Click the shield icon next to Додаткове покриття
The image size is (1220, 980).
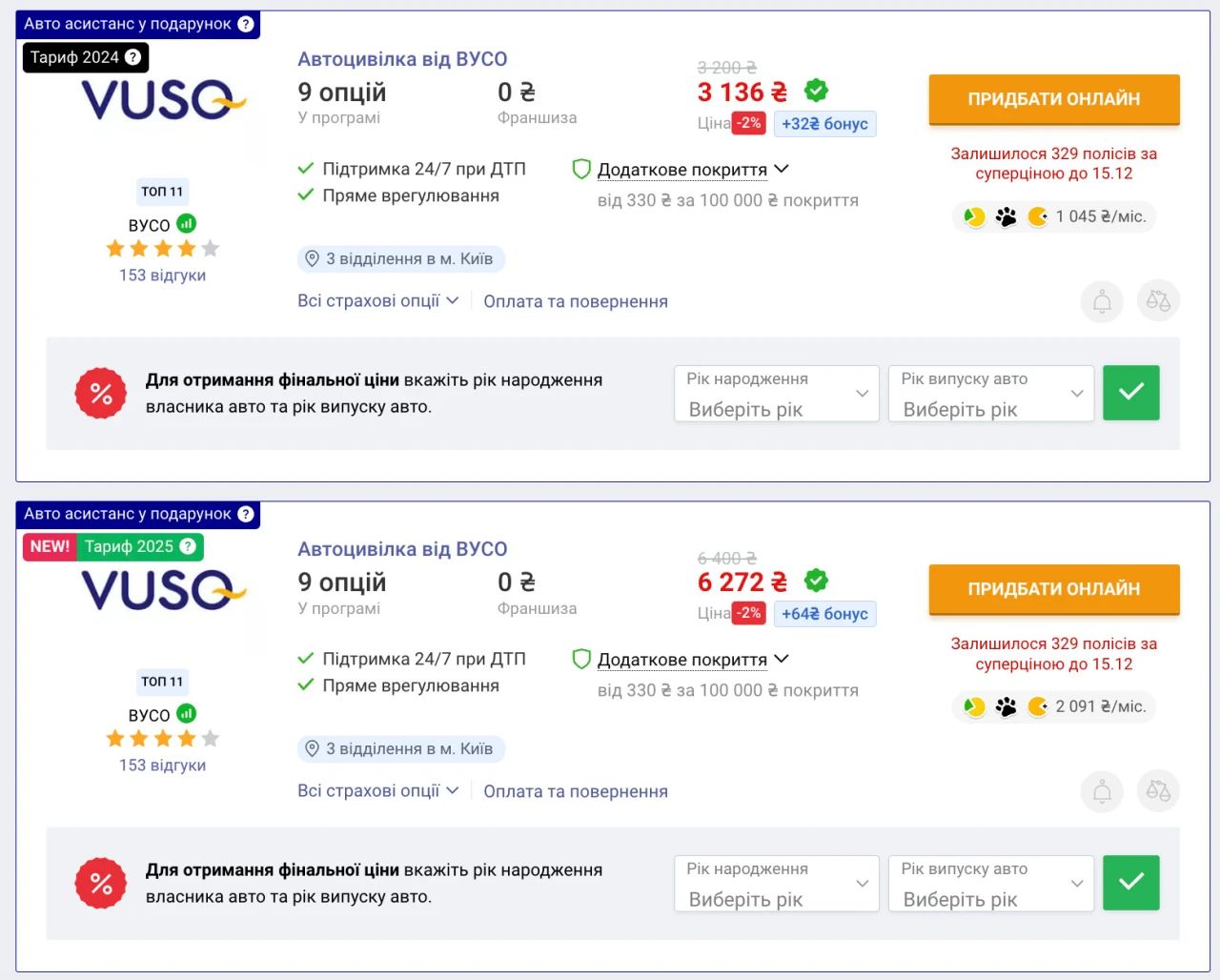click(x=581, y=169)
